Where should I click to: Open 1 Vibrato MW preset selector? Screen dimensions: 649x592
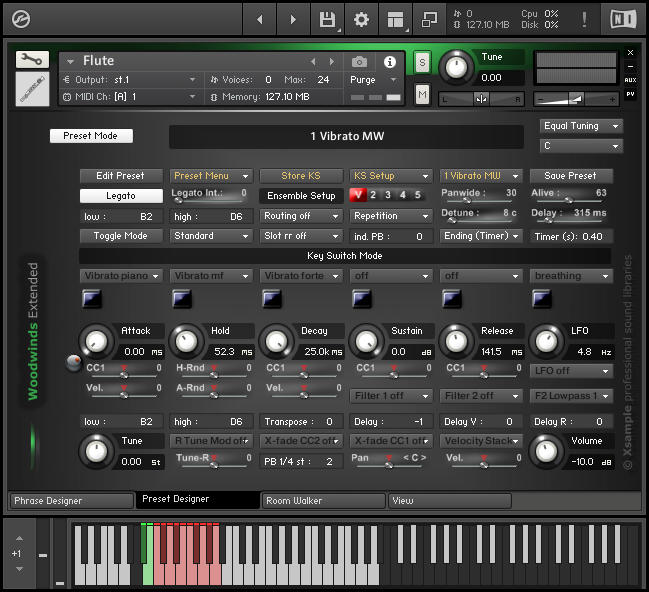[481, 176]
